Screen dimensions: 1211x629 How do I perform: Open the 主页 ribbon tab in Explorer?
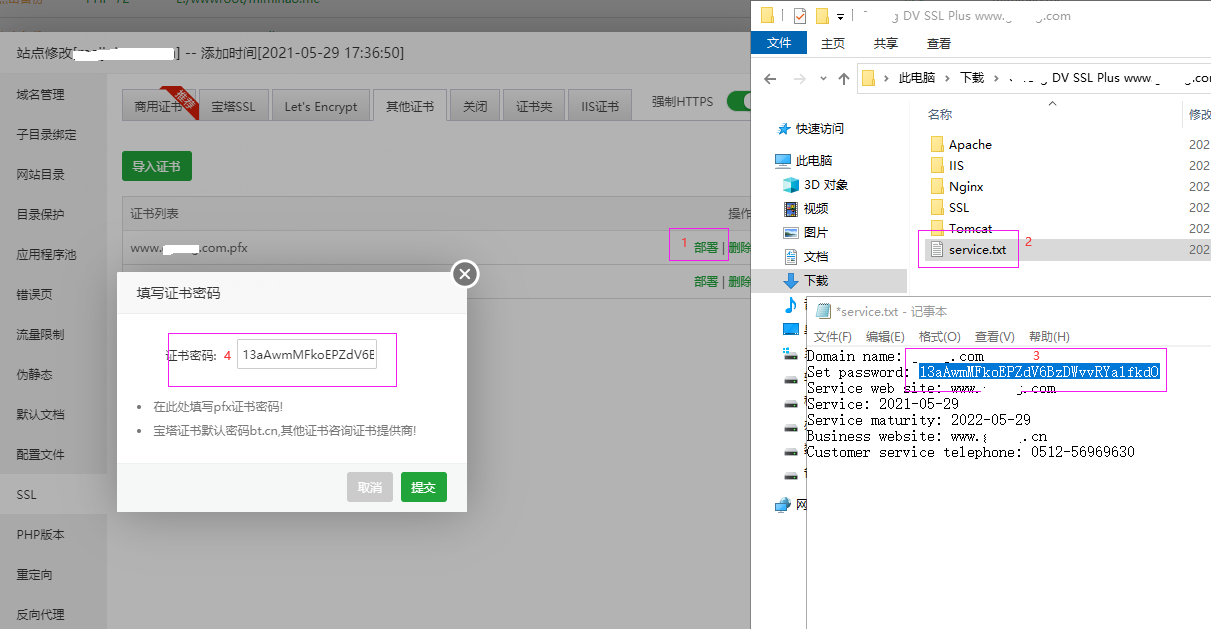833,43
